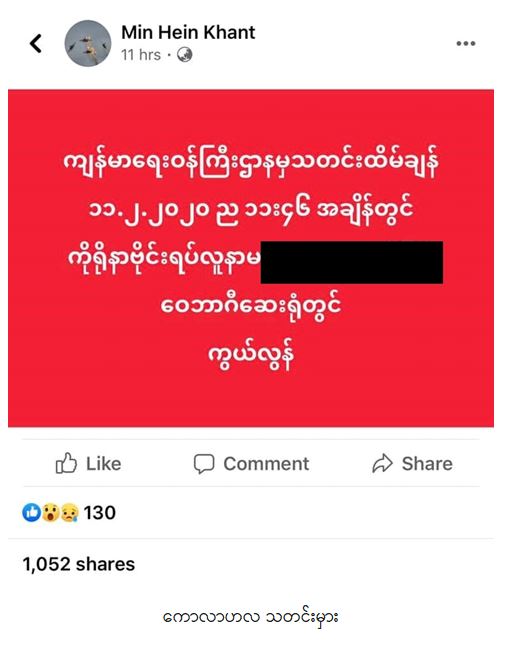Open the Min Hein Khant profile name link
The image size is (505, 649).
pos(188,32)
